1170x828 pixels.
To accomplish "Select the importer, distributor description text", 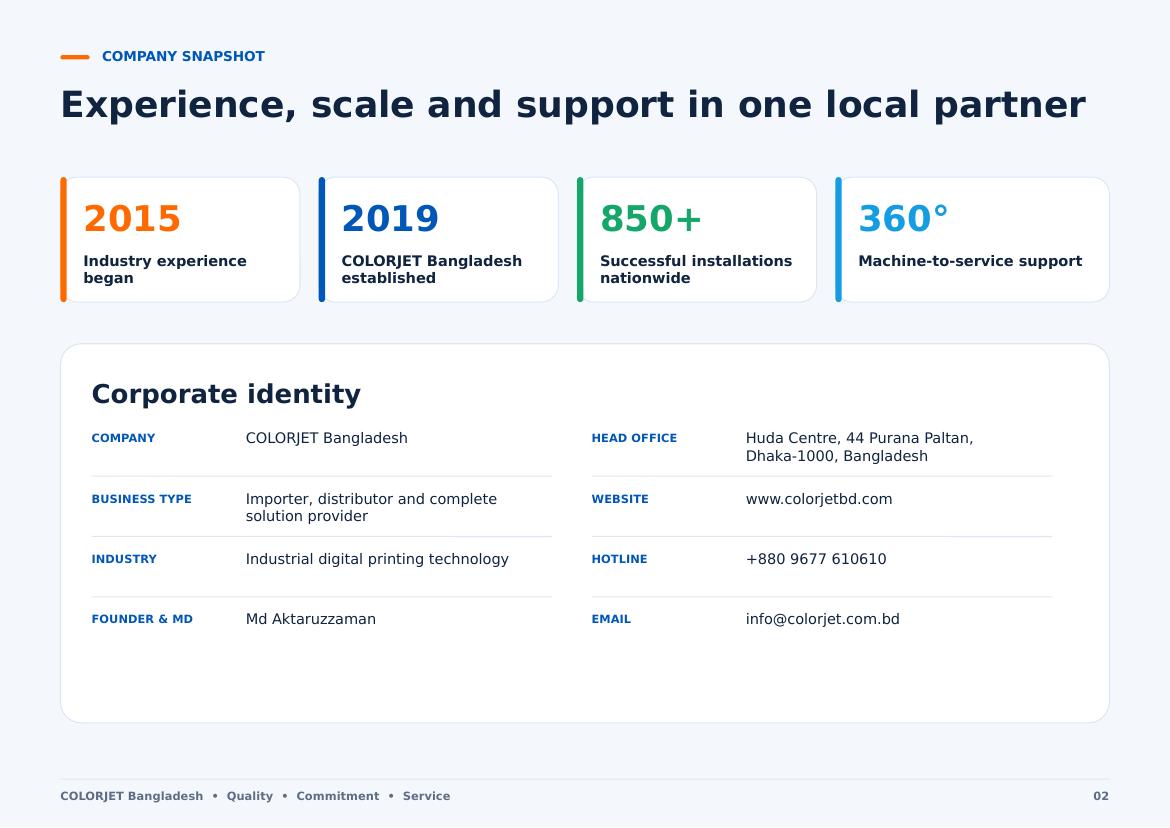I will pyautogui.click(x=371, y=507).
